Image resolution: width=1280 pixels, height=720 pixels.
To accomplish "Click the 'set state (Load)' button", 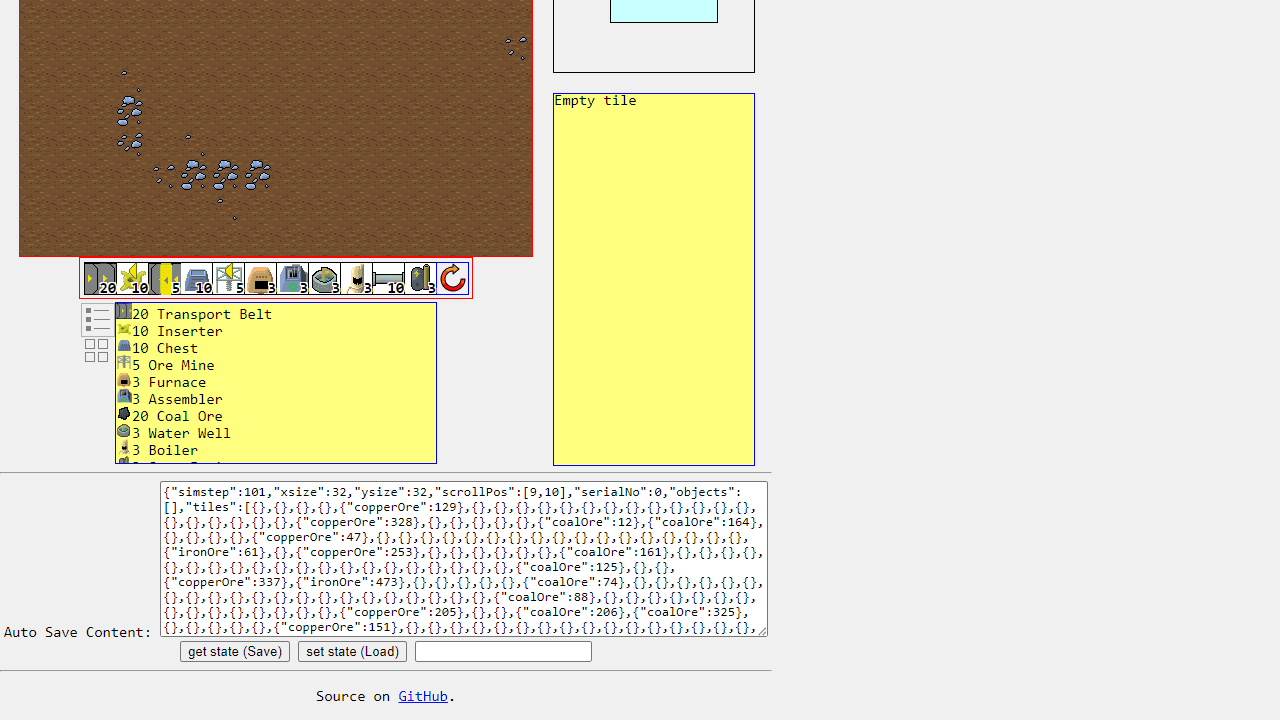I will coord(352,651).
